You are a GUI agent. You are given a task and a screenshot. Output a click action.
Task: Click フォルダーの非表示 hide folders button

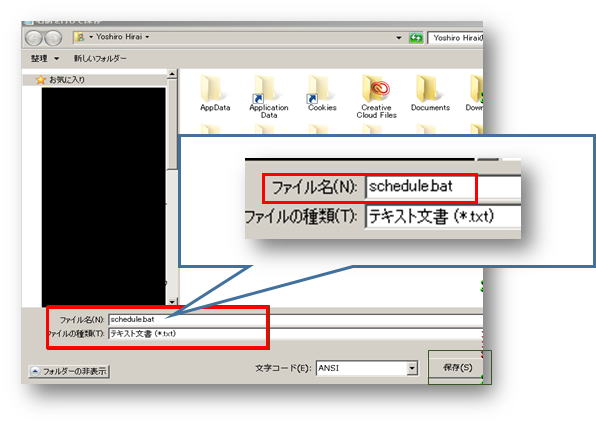point(69,371)
